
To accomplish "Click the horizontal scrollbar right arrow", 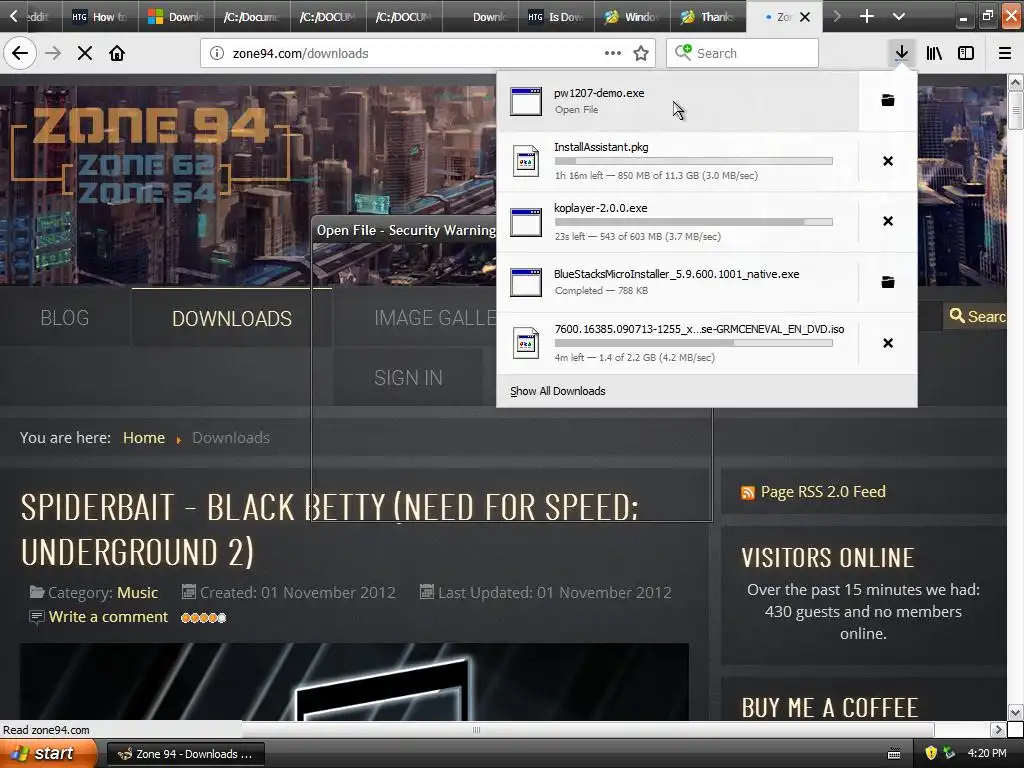I will pyautogui.click(x=997, y=729).
